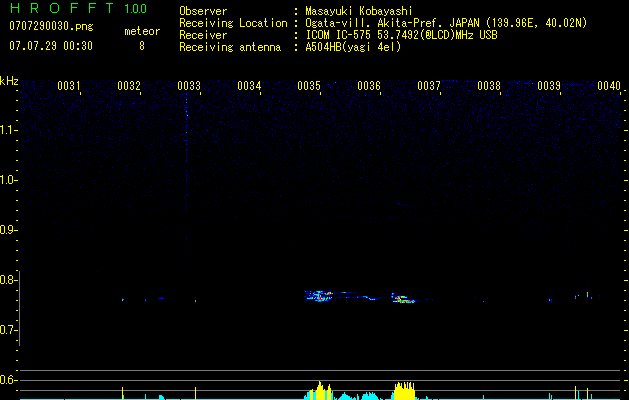
Task: Click the Receiving Location label
Action: point(233,23)
